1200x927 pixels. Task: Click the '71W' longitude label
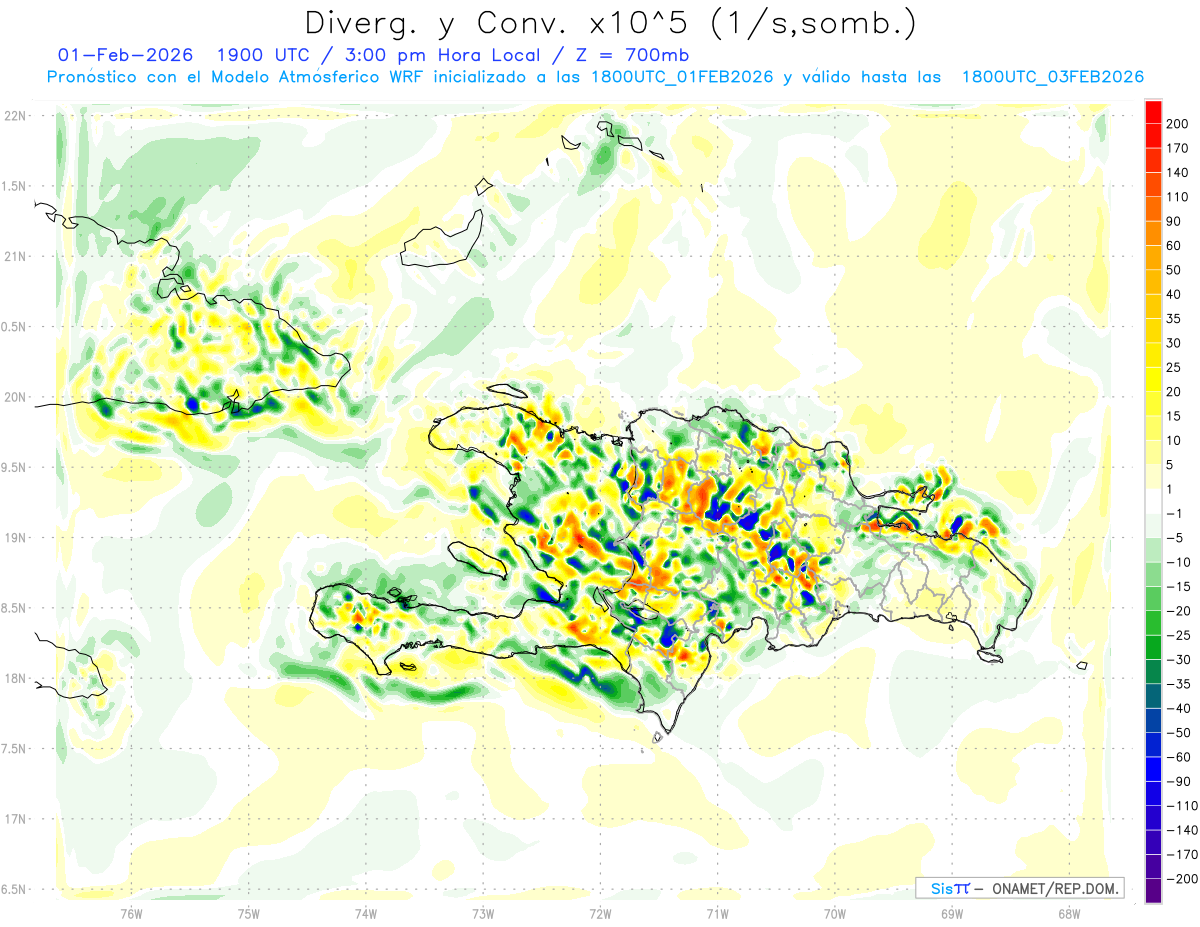coord(717,913)
